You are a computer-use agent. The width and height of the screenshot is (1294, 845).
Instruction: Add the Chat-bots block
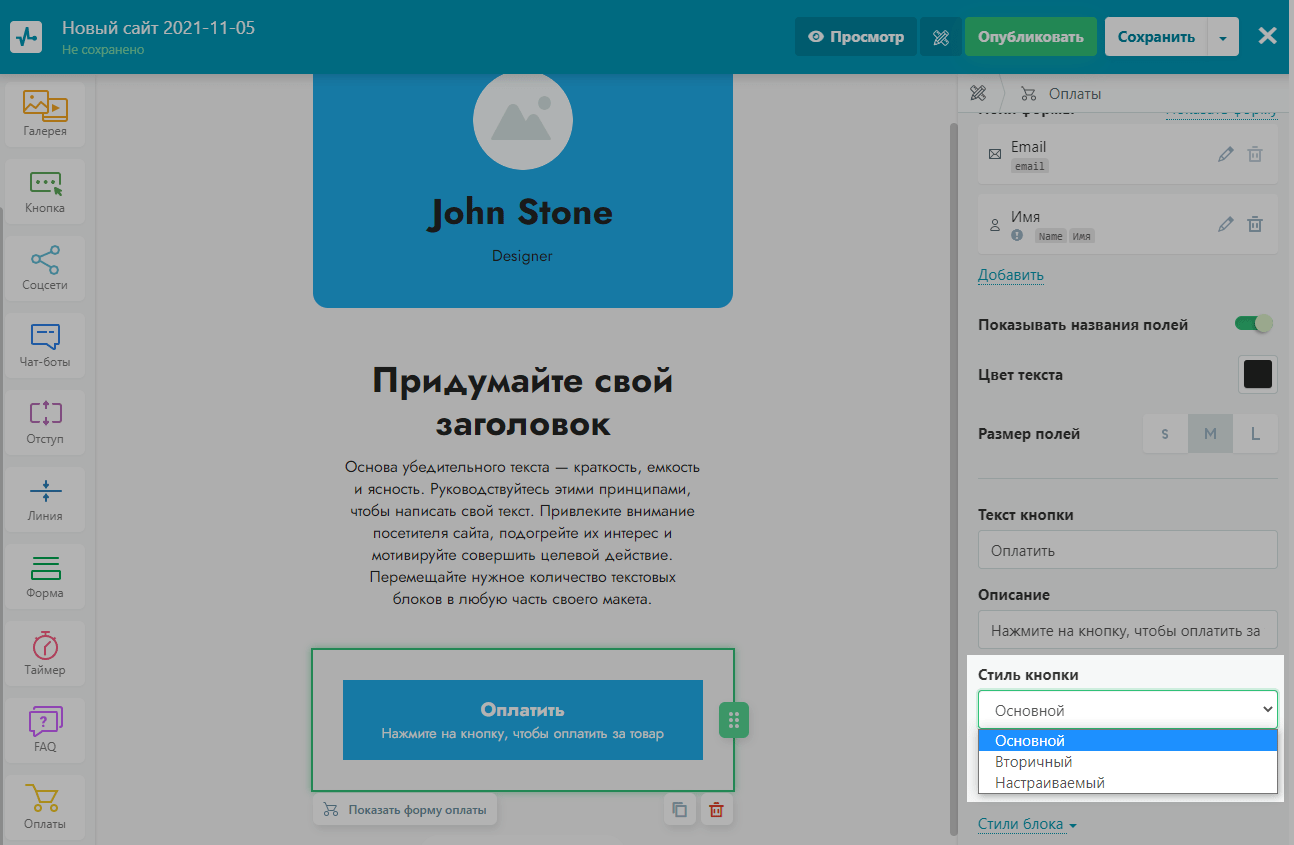pos(45,345)
